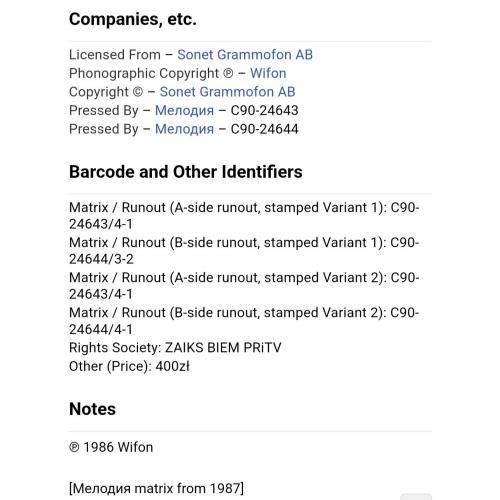
Task: Click the C90-24643 catalog number text
Action: point(264,110)
